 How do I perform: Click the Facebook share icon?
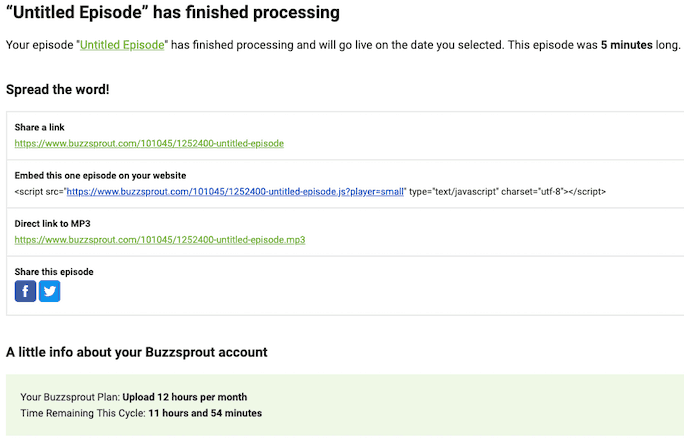pos(25,291)
